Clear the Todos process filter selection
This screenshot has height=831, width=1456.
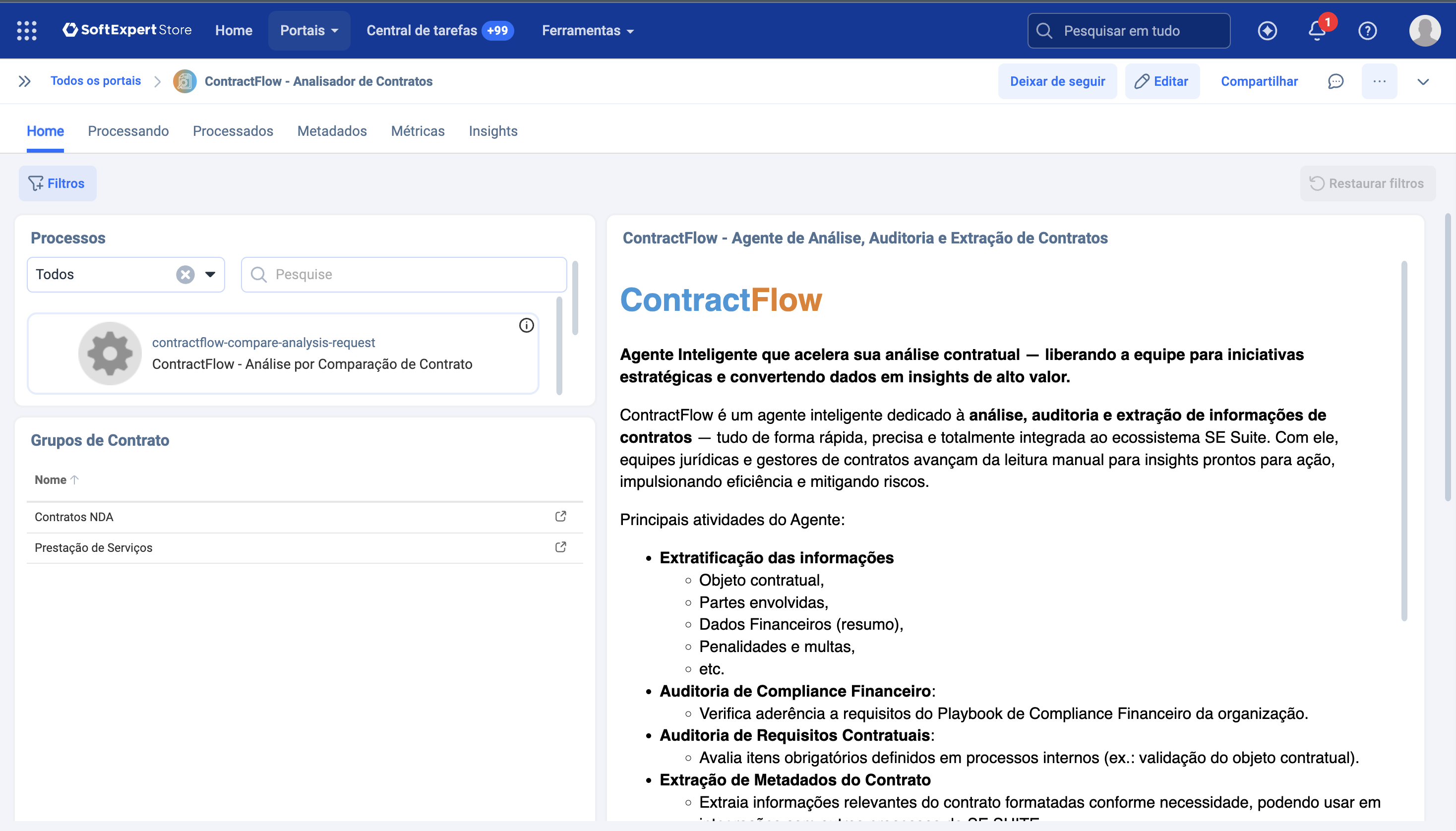click(184, 274)
